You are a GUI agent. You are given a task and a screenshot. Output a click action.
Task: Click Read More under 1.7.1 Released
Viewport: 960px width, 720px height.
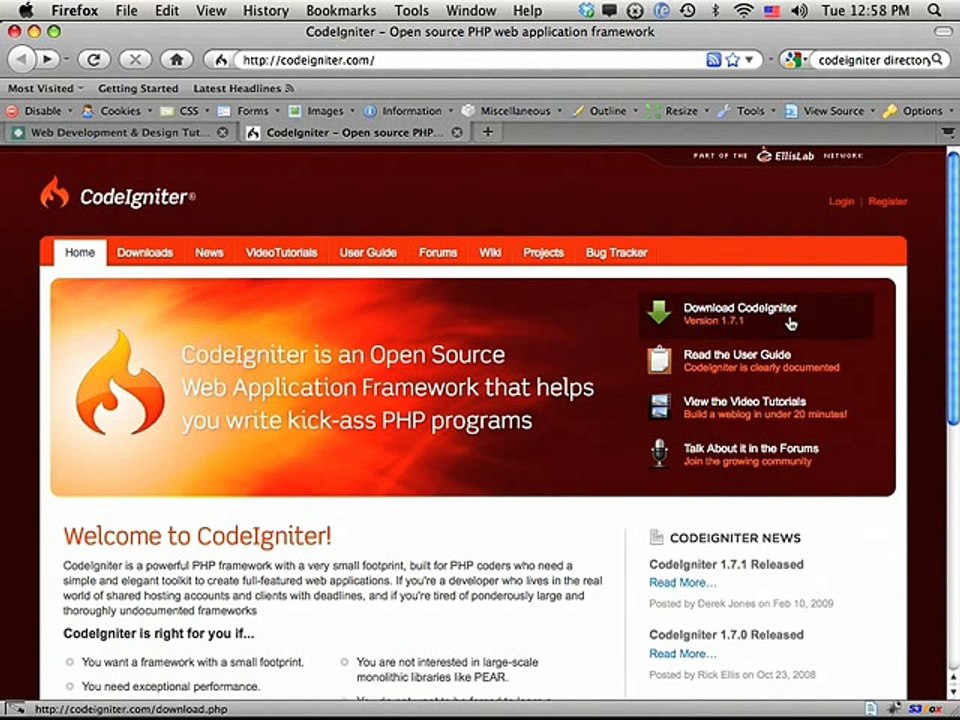tap(683, 583)
